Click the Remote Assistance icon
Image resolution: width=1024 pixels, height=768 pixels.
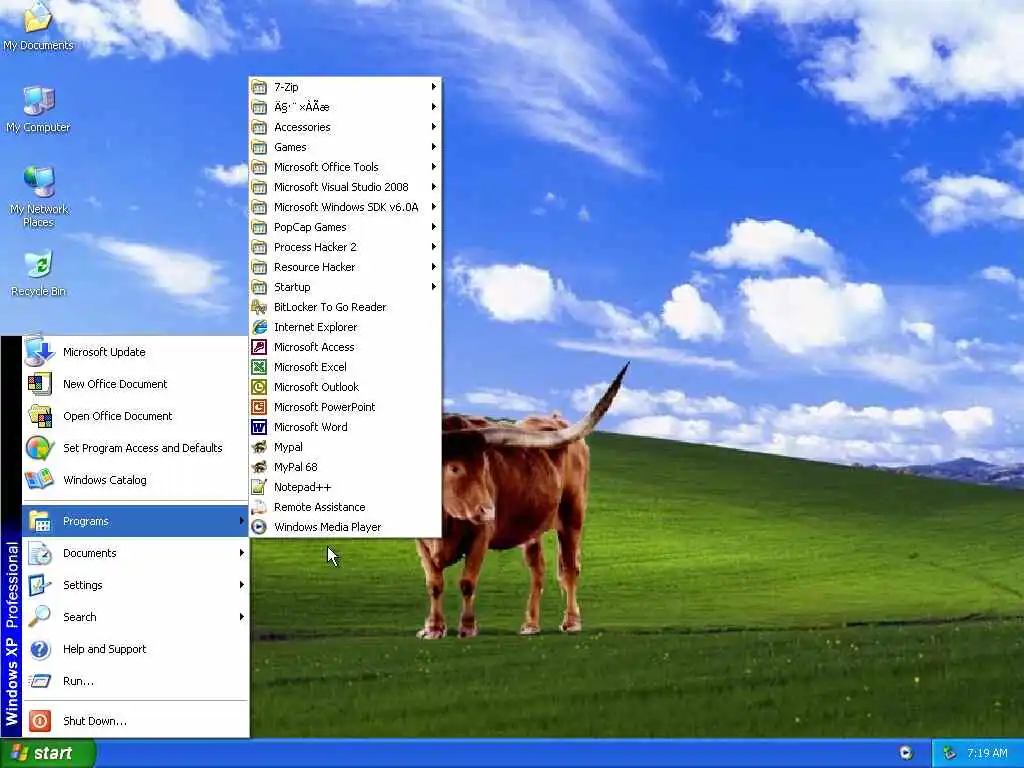point(259,507)
